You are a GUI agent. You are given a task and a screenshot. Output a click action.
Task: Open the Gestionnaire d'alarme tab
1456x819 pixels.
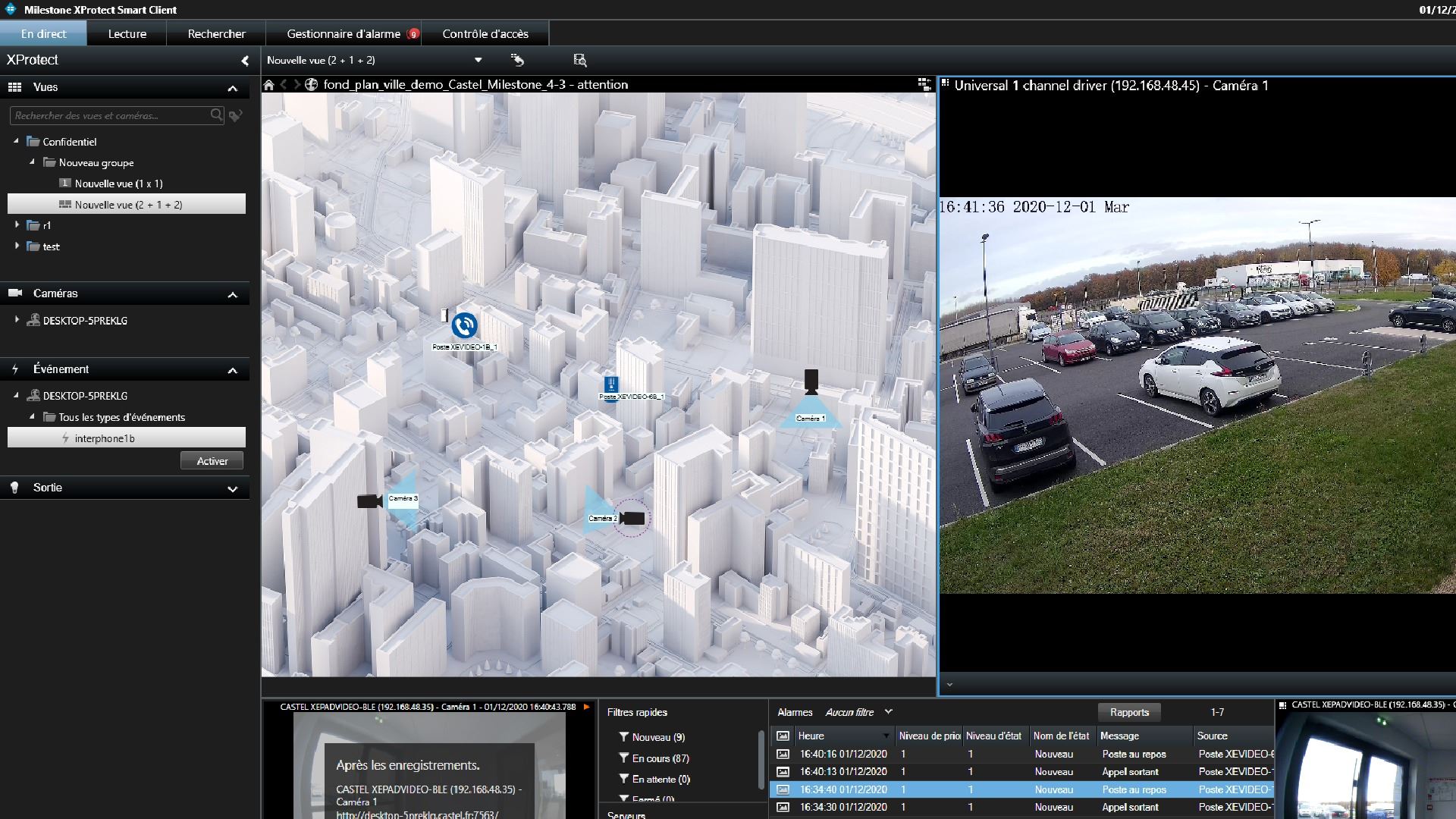[344, 33]
